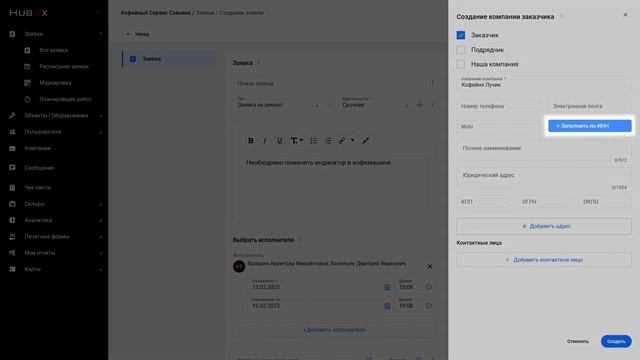Click the Отменить button
Image resolution: width=640 pixels, height=360 pixels.
(578, 341)
